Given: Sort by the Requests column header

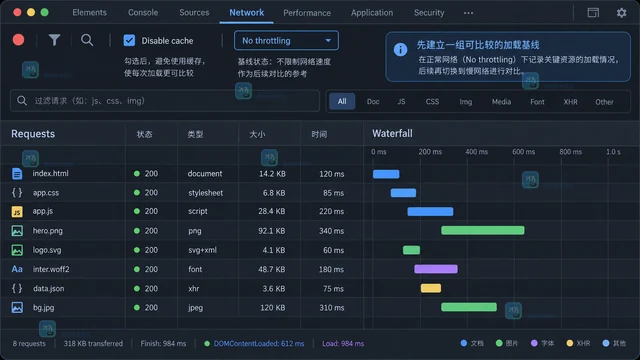Looking at the screenshot, I should (x=33, y=134).
